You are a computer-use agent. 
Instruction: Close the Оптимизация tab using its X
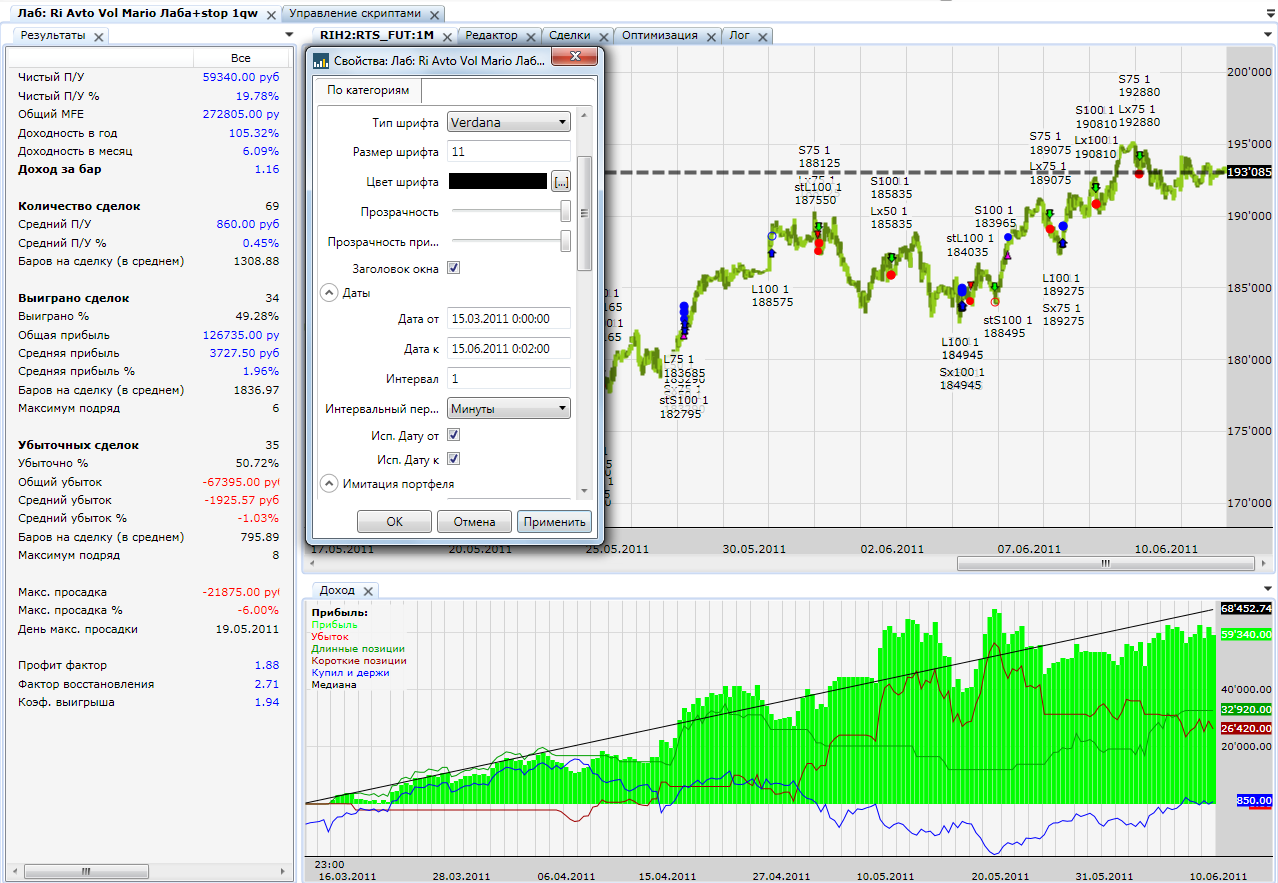tap(709, 36)
